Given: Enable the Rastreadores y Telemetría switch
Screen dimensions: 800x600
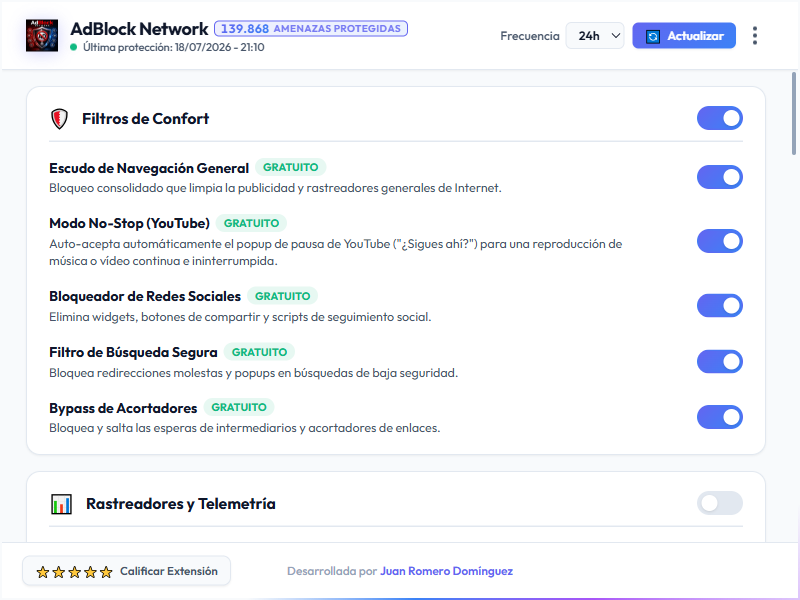Looking at the screenshot, I should (719, 504).
